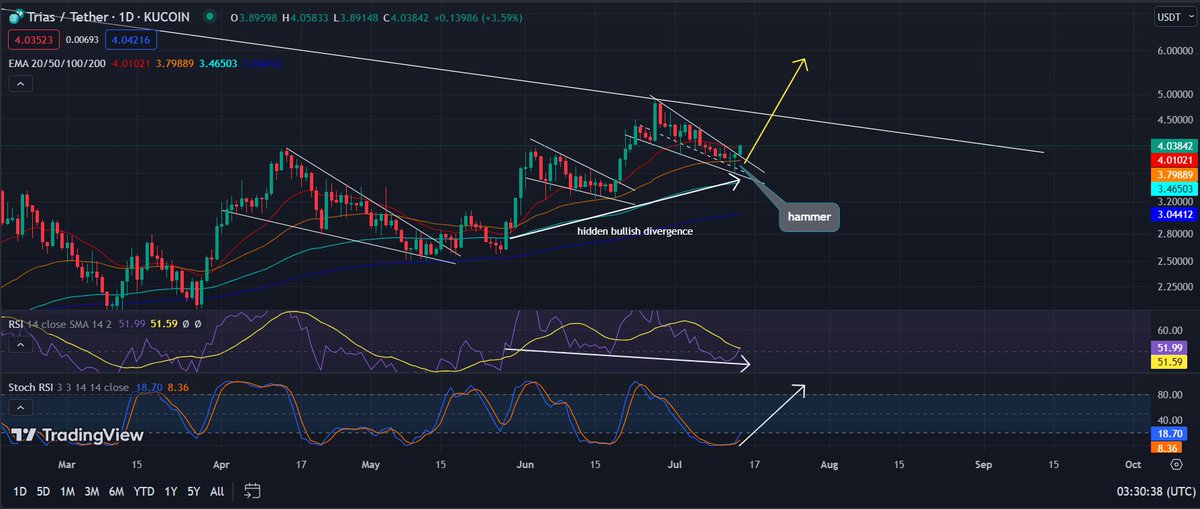This screenshot has width=1200, height=509.
Task: Switch to the 1Y time range
Action: [x=169, y=491]
